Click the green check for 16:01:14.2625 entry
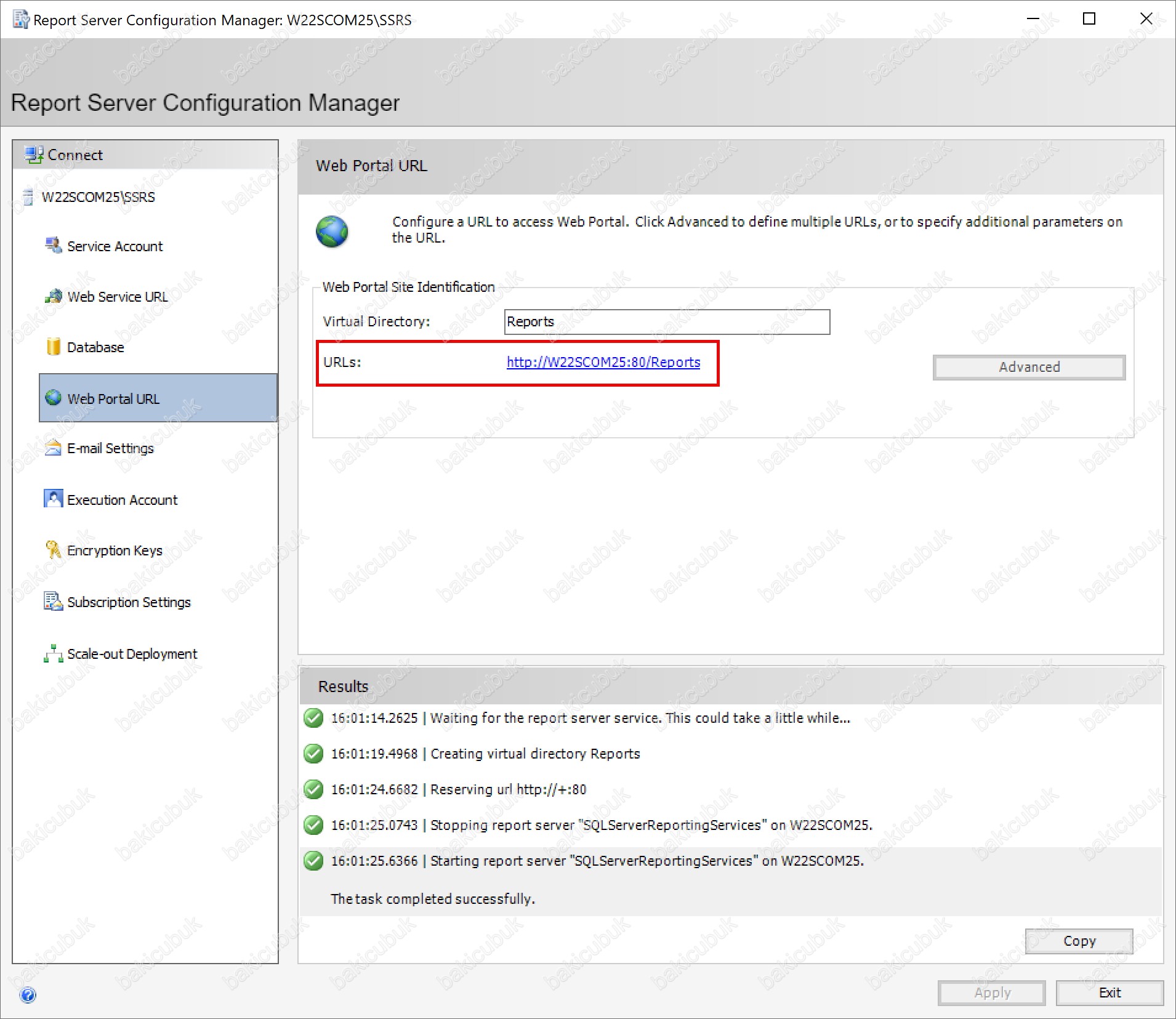 tap(313, 718)
